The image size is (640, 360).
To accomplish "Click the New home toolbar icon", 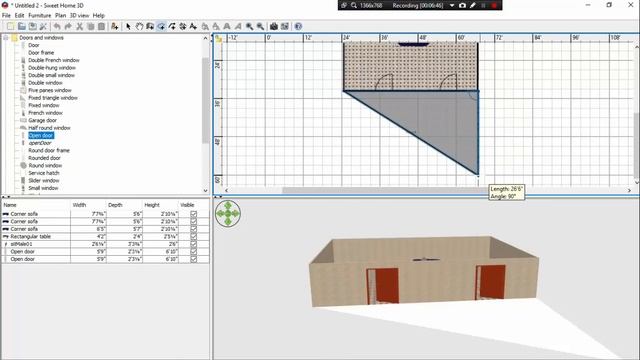I will tap(11, 26).
